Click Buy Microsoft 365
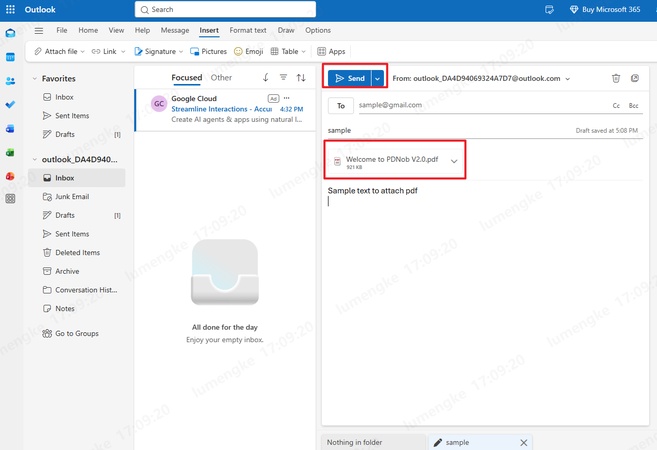This screenshot has height=450, width=657. 605,9
